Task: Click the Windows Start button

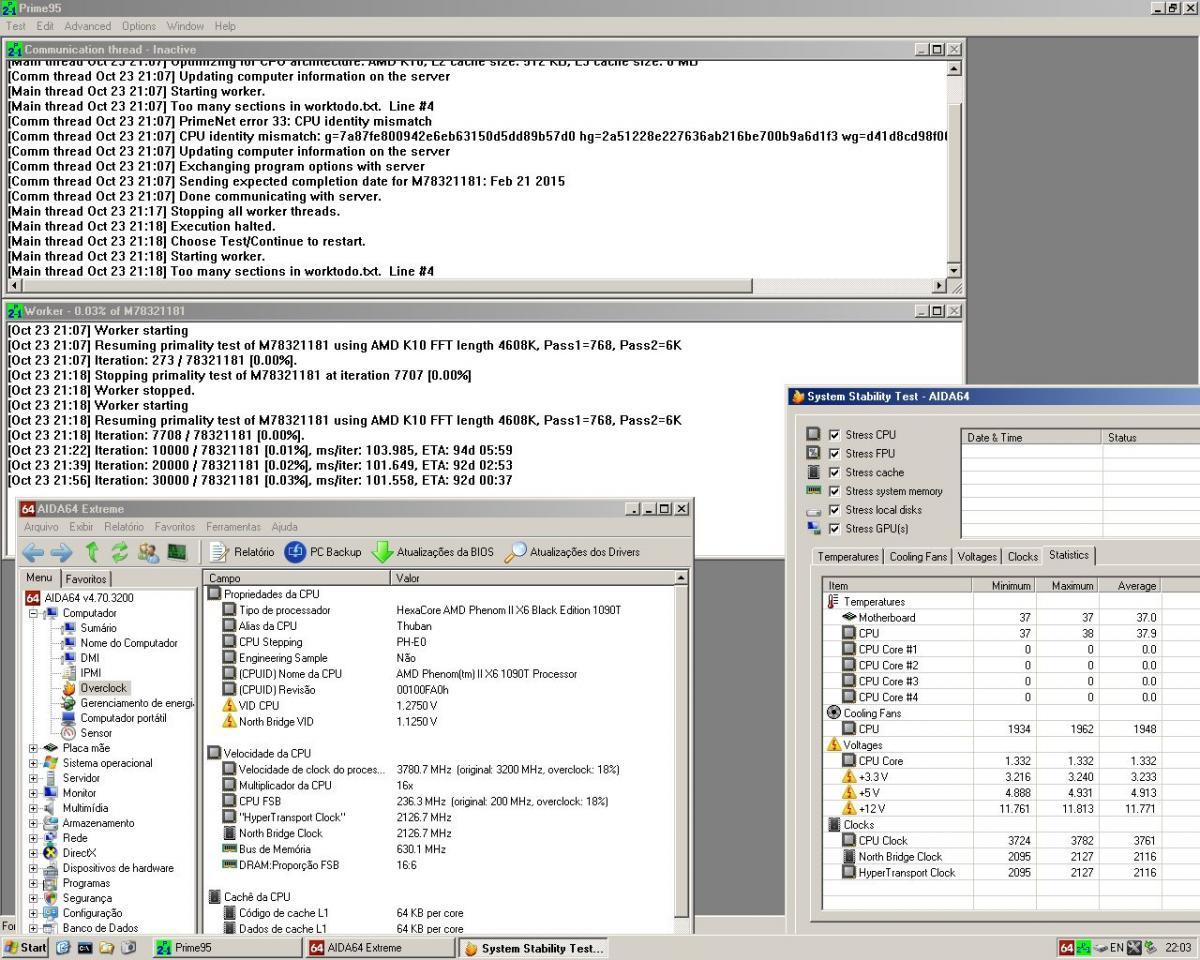Action: 26,948
